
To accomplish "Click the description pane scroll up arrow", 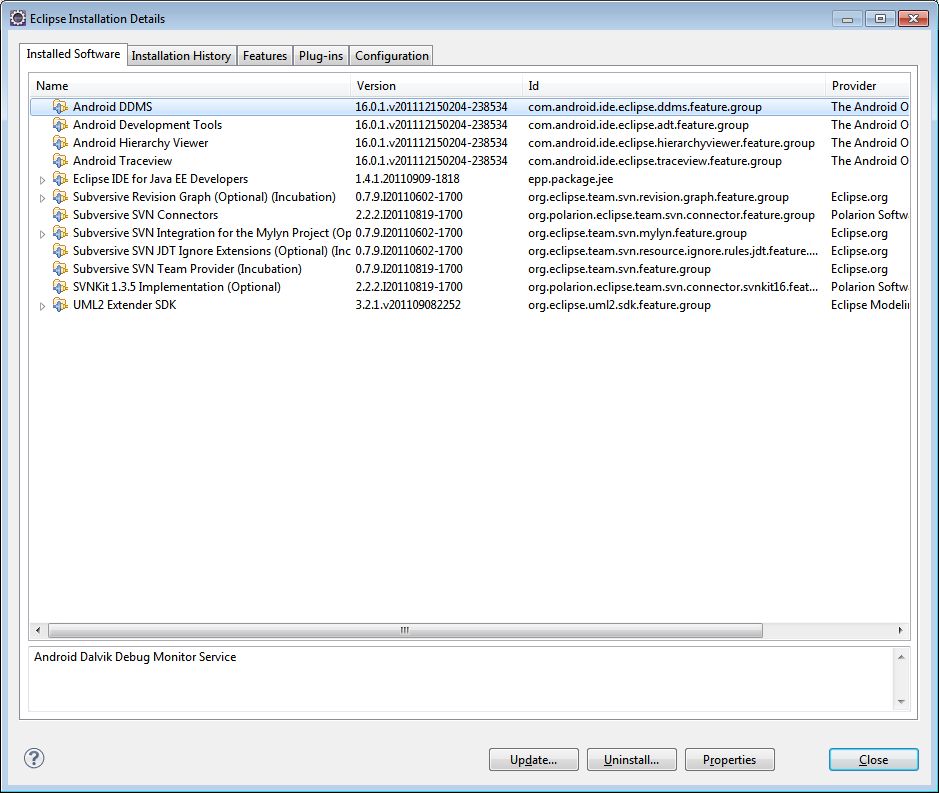I will [x=901, y=657].
